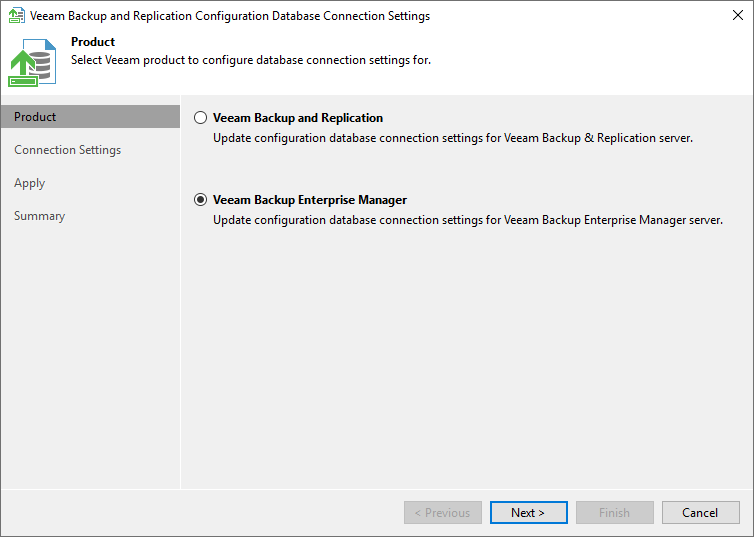Click the window title text in the title bar
This screenshot has width=754, height=537.
230,16
